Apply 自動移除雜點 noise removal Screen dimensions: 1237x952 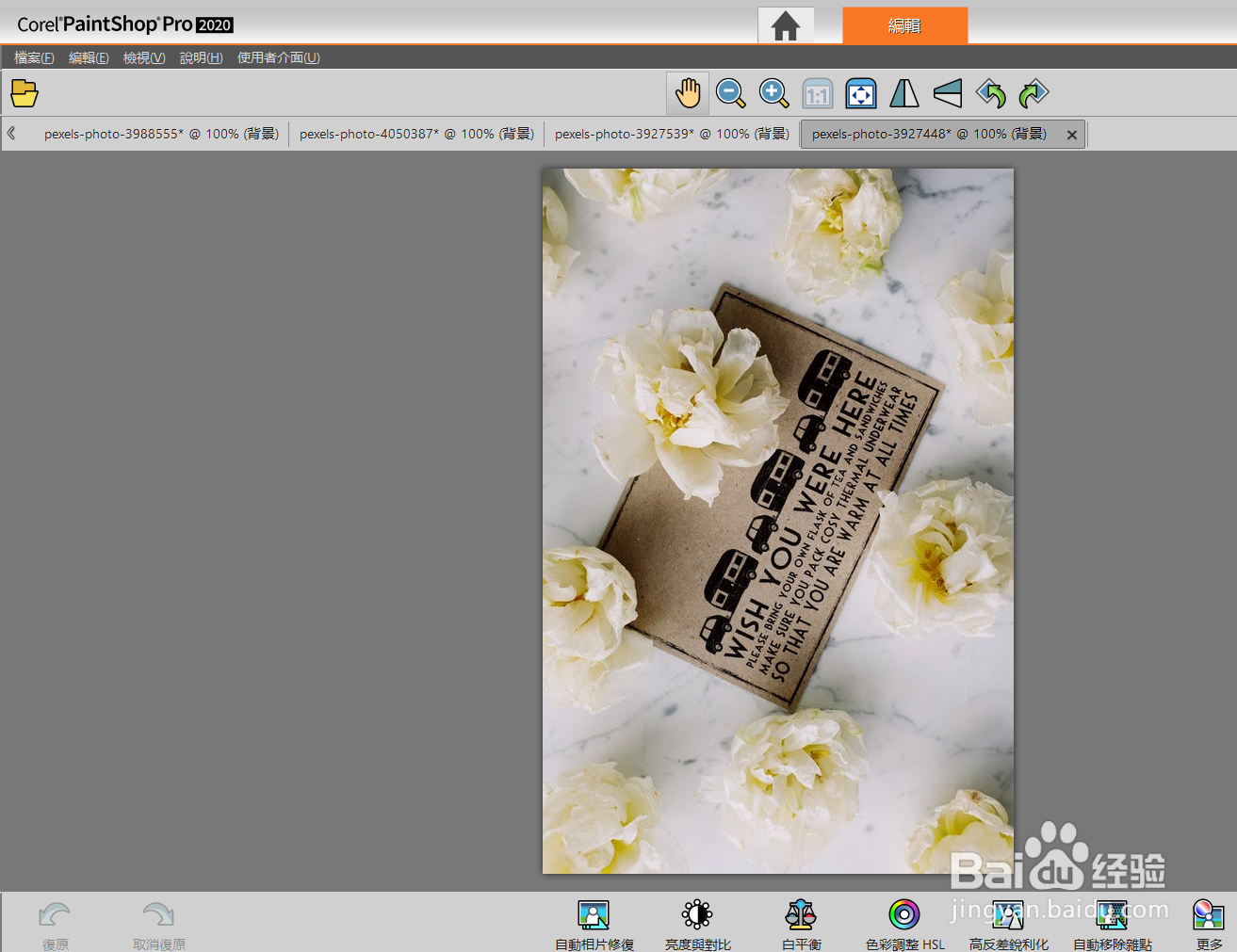point(1112,925)
